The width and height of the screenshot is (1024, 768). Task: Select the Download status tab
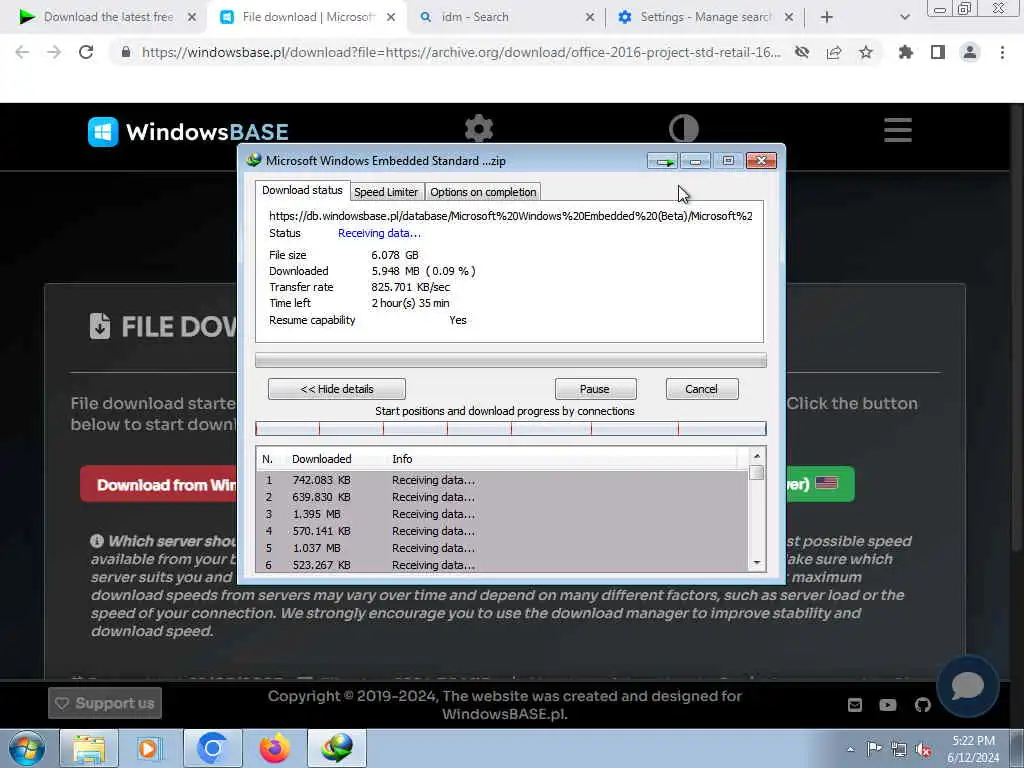[302, 190]
